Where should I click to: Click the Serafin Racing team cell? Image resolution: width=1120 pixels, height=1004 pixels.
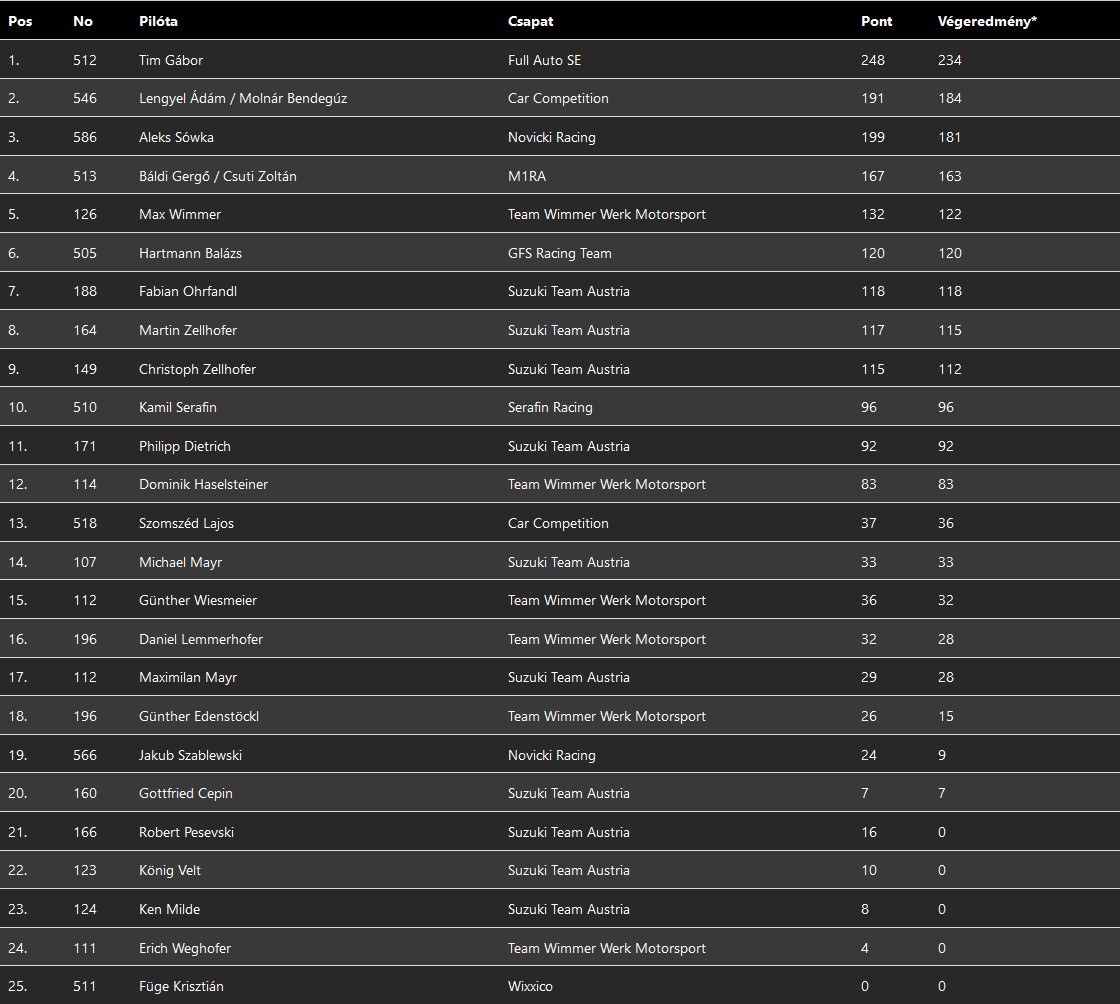(550, 407)
